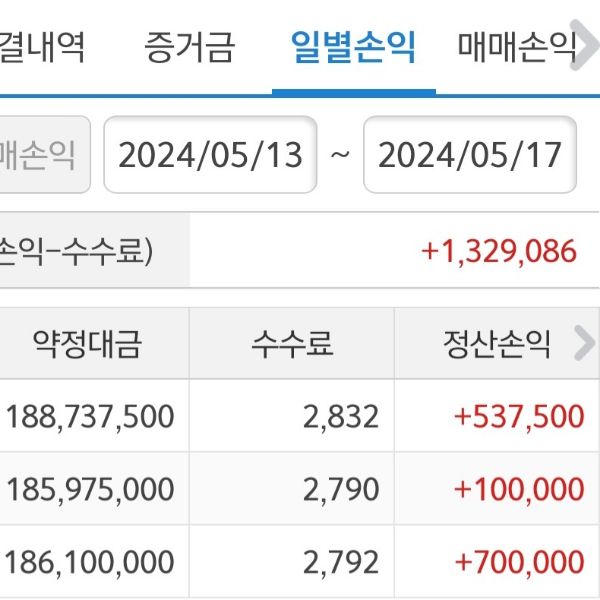Select the 일별손익 tab
600x600 pixels.
coord(353,46)
